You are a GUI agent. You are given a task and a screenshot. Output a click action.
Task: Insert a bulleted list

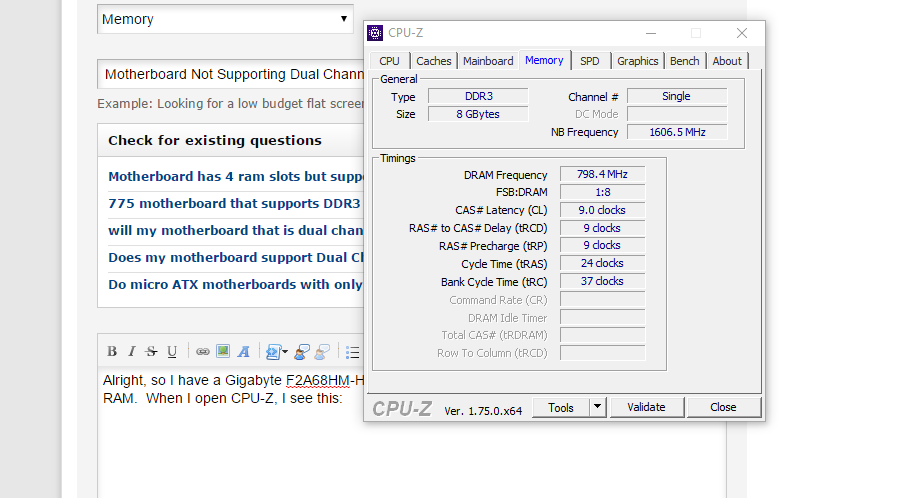coord(353,352)
